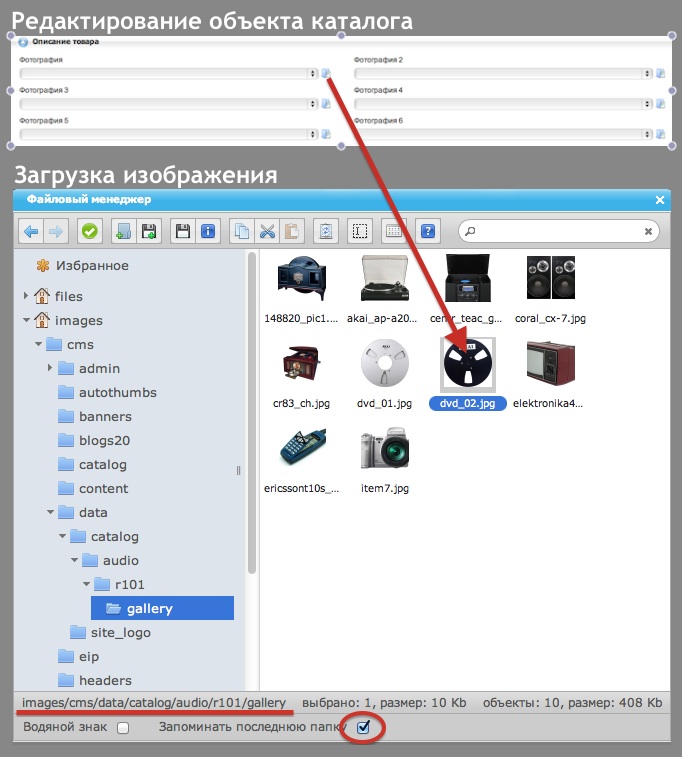Confirm file selection with green checkmark icon
The width and height of the screenshot is (682, 757).
click(x=89, y=231)
